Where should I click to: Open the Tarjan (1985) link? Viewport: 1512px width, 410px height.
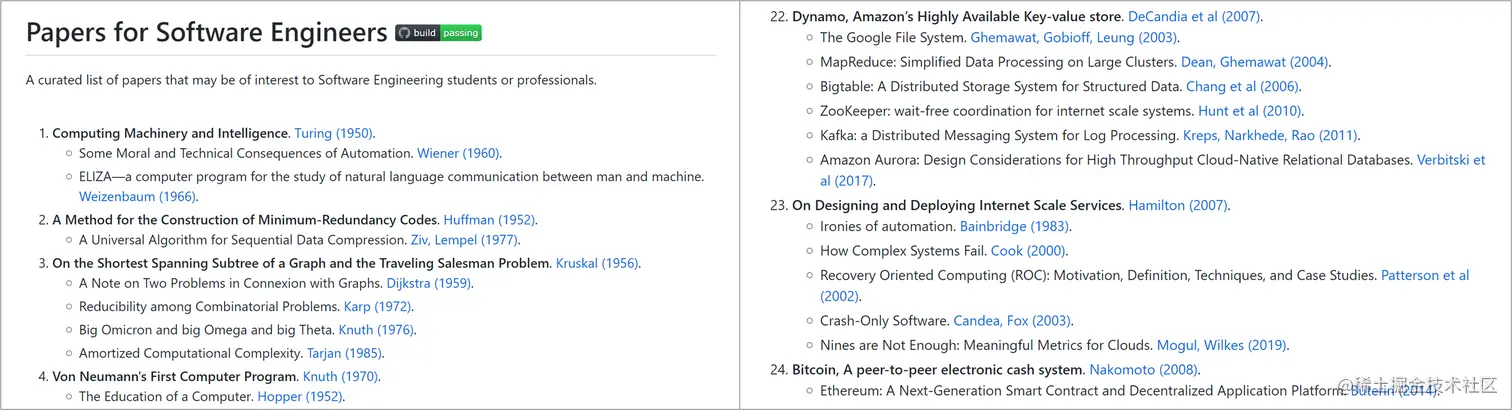tap(344, 353)
